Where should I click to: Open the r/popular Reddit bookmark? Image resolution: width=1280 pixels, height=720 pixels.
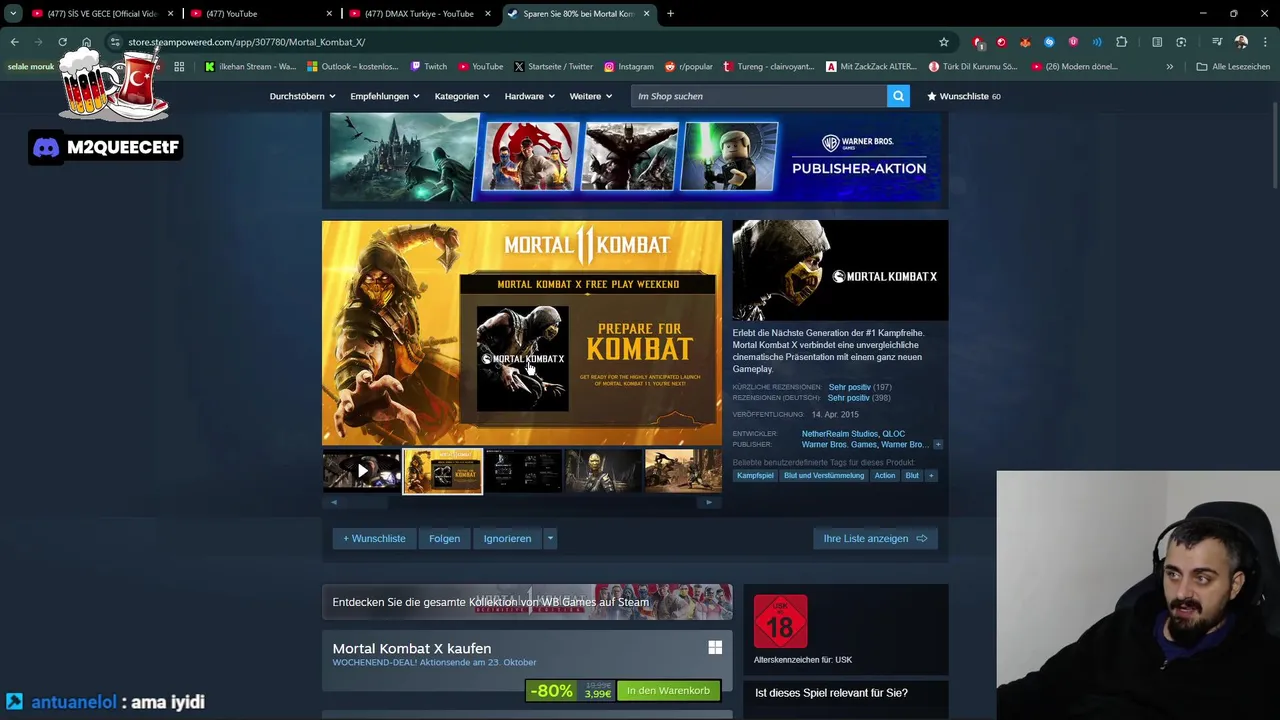tap(688, 67)
